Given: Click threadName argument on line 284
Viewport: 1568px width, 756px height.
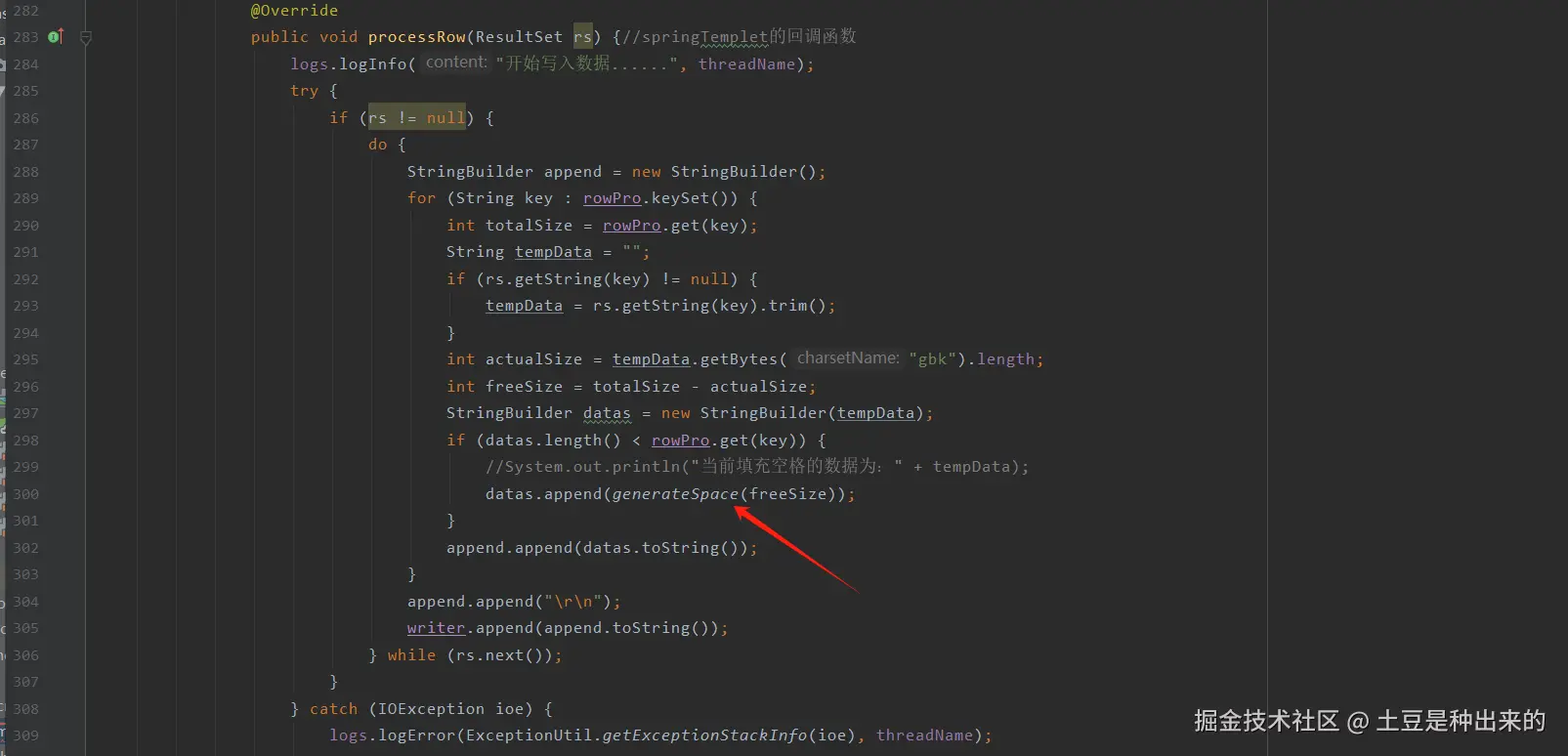Looking at the screenshot, I should tap(747, 64).
